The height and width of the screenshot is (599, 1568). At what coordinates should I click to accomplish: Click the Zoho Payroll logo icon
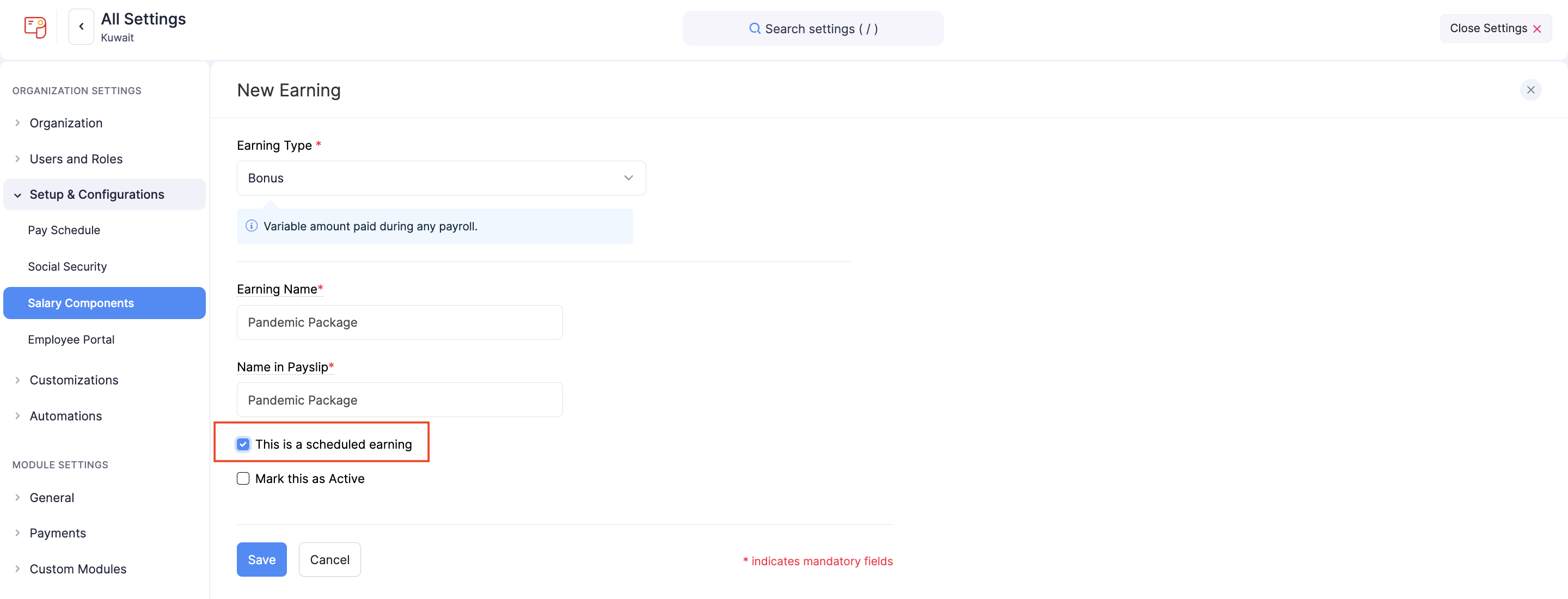click(35, 27)
